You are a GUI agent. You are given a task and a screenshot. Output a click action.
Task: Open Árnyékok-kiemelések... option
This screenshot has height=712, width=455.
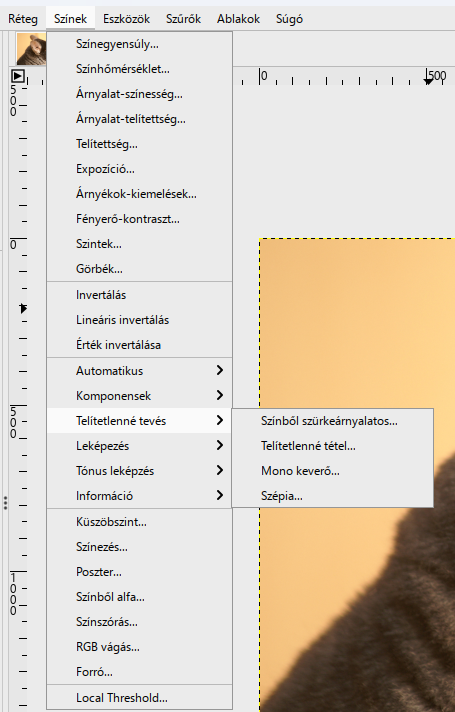[139, 194]
